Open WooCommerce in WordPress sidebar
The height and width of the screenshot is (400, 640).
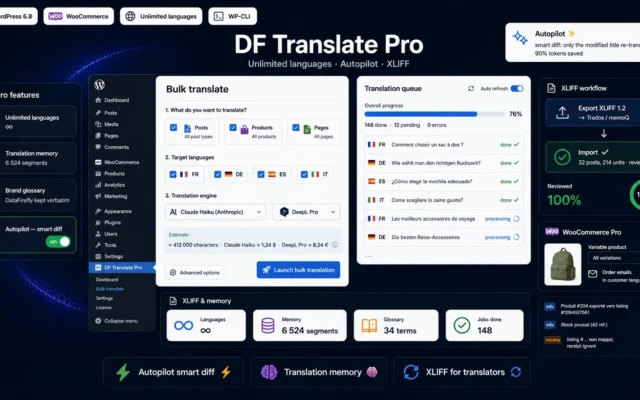coord(117,162)
